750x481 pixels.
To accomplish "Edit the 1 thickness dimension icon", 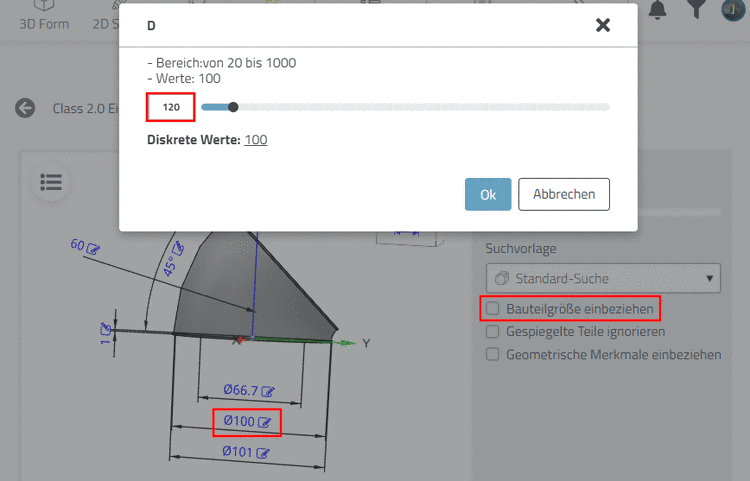I will 106,328.
